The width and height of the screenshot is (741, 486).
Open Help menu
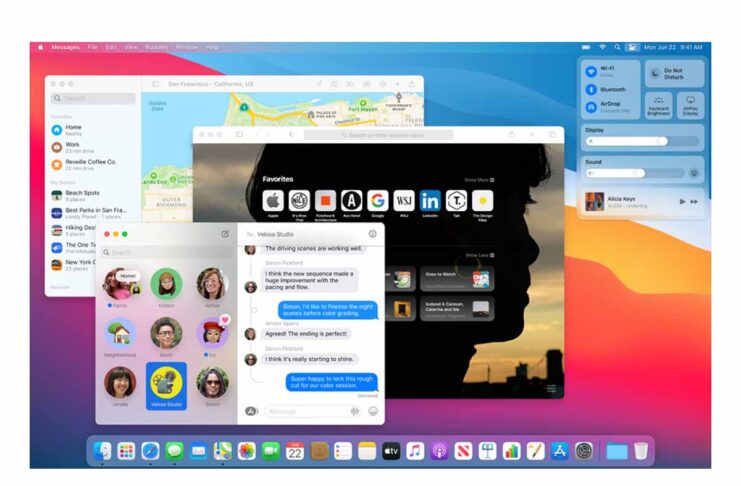click(212, 47)
